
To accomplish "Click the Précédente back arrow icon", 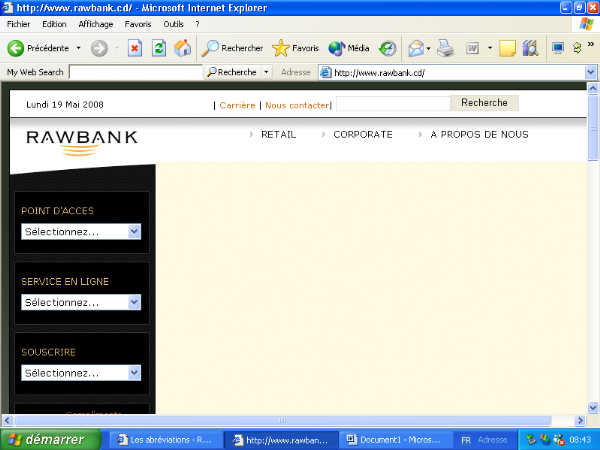I will [16, 48].
